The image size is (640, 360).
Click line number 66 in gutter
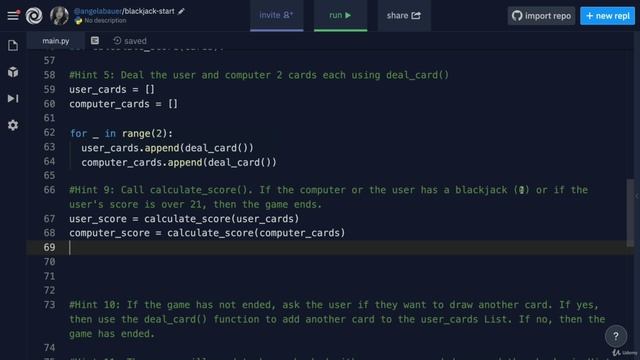[x=49, y=190]
